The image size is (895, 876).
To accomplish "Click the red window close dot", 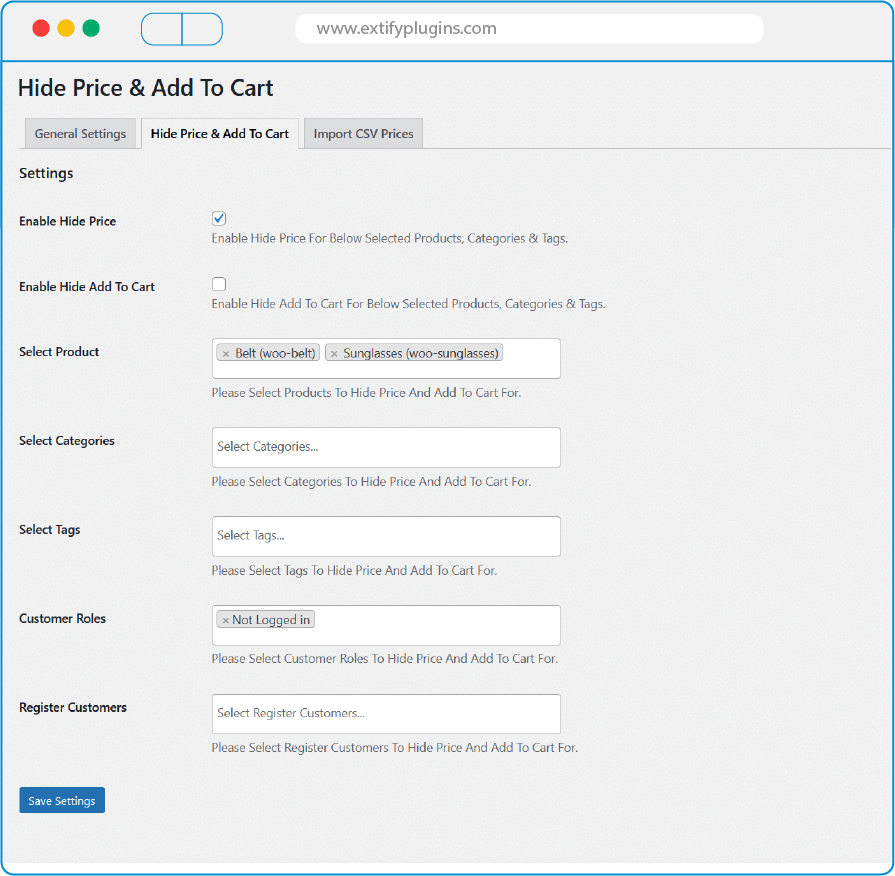I will pyautogui.click(x=41, y=28).
